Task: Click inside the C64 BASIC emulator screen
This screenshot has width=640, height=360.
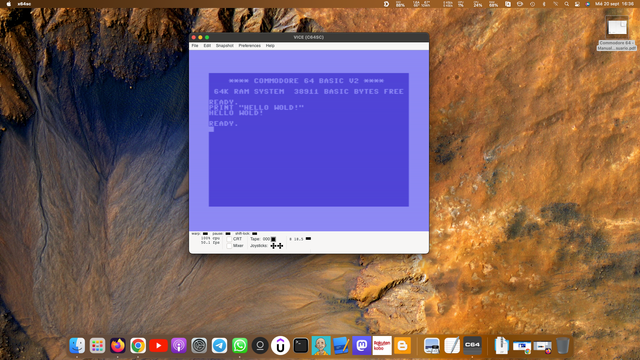Action: (x=309, y=140)
